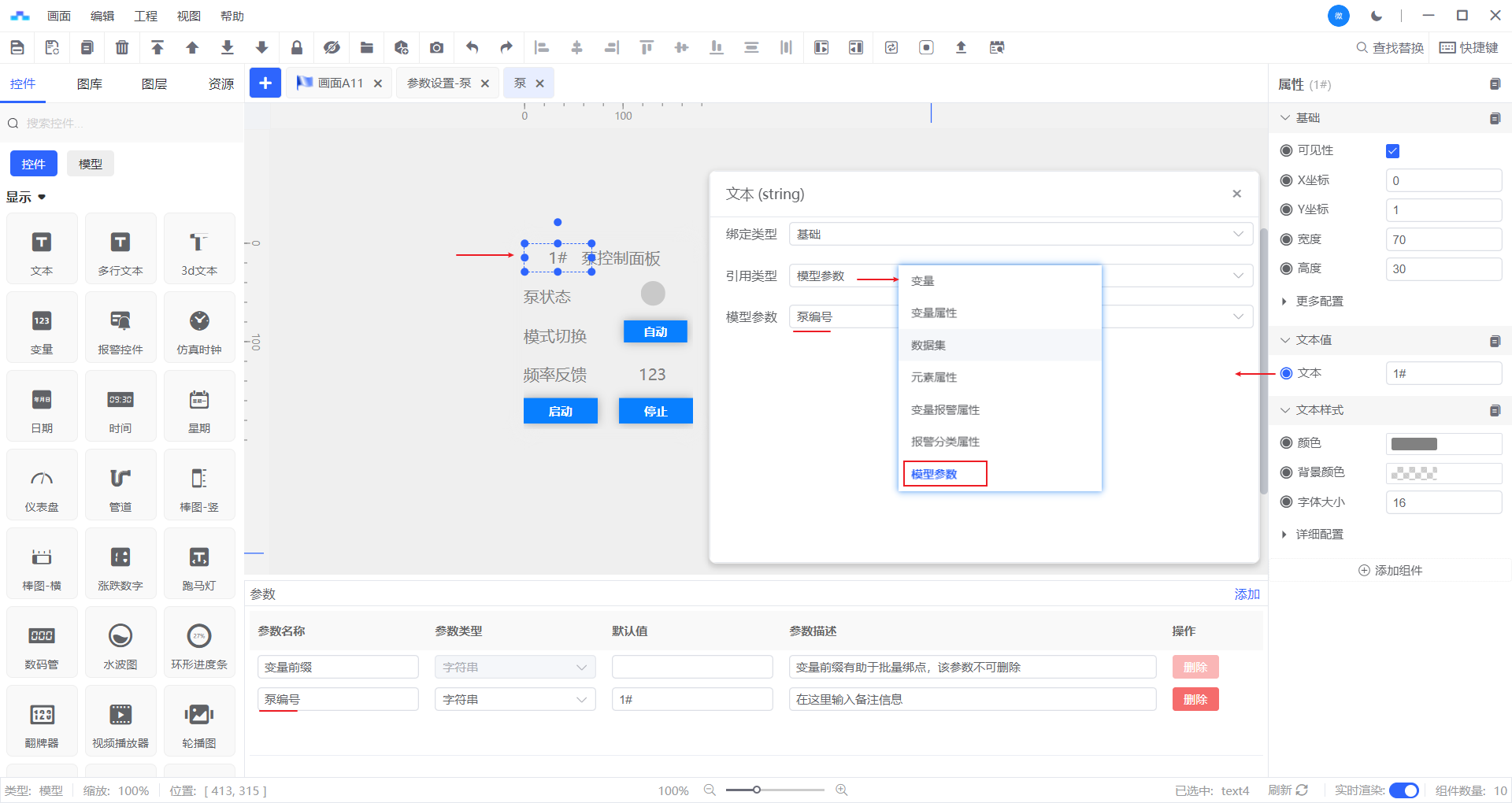Click the delete trash icon in toolbar
This screenshot has height=803, width=1512.
(x=122, y=48)
